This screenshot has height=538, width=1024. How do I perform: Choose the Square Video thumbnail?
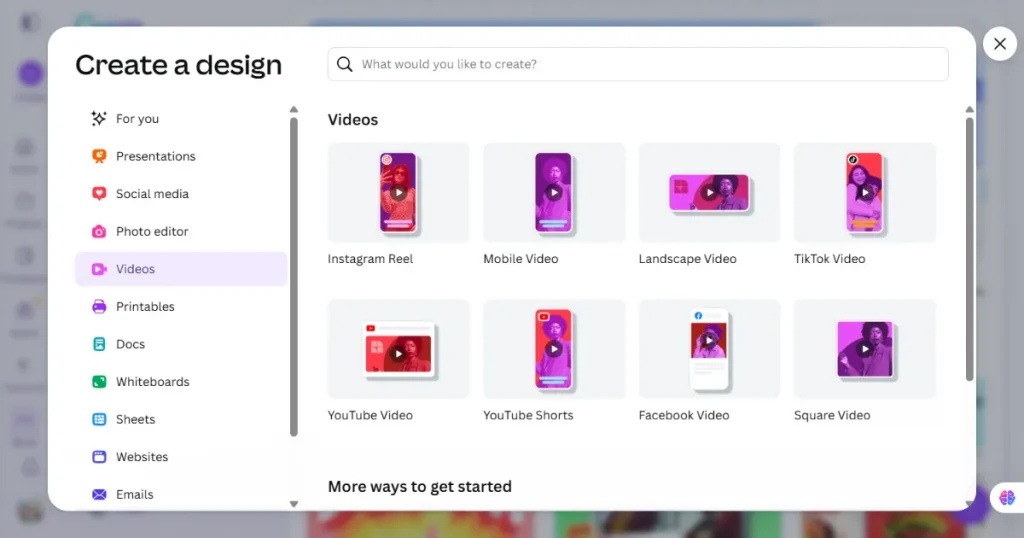click(x=865, y=349)
